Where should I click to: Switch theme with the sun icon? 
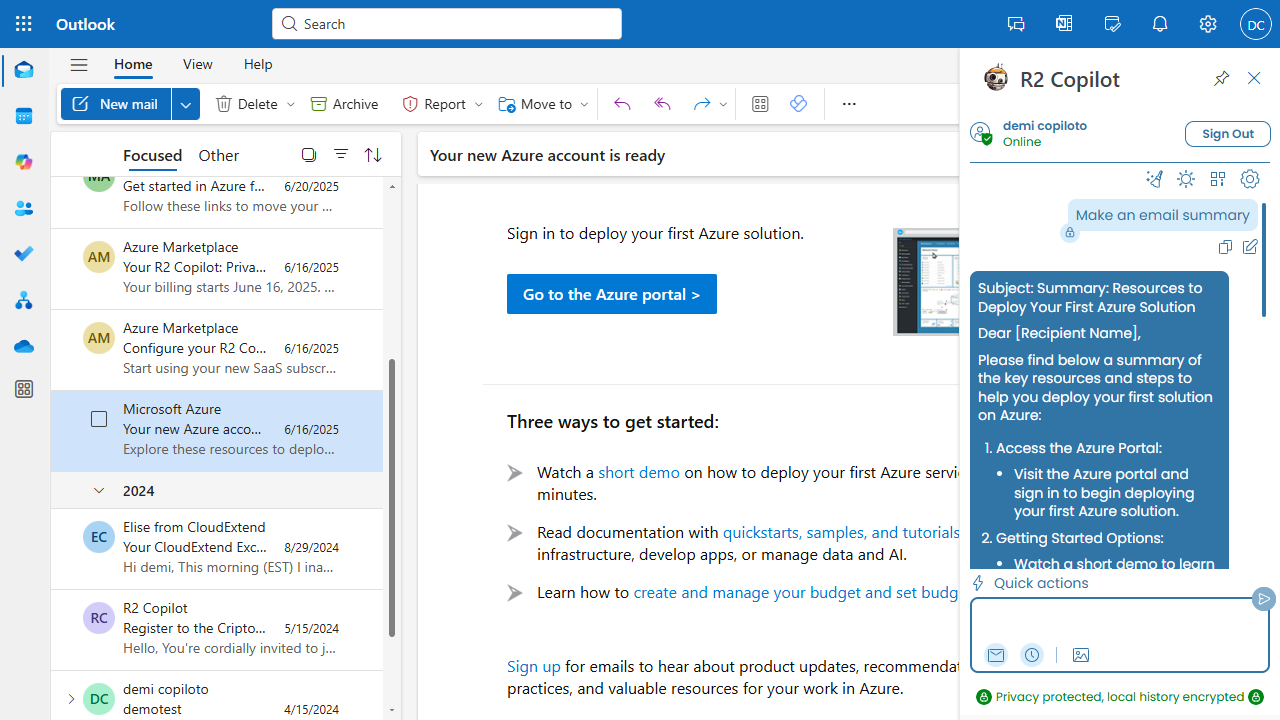click(1186, 179)
